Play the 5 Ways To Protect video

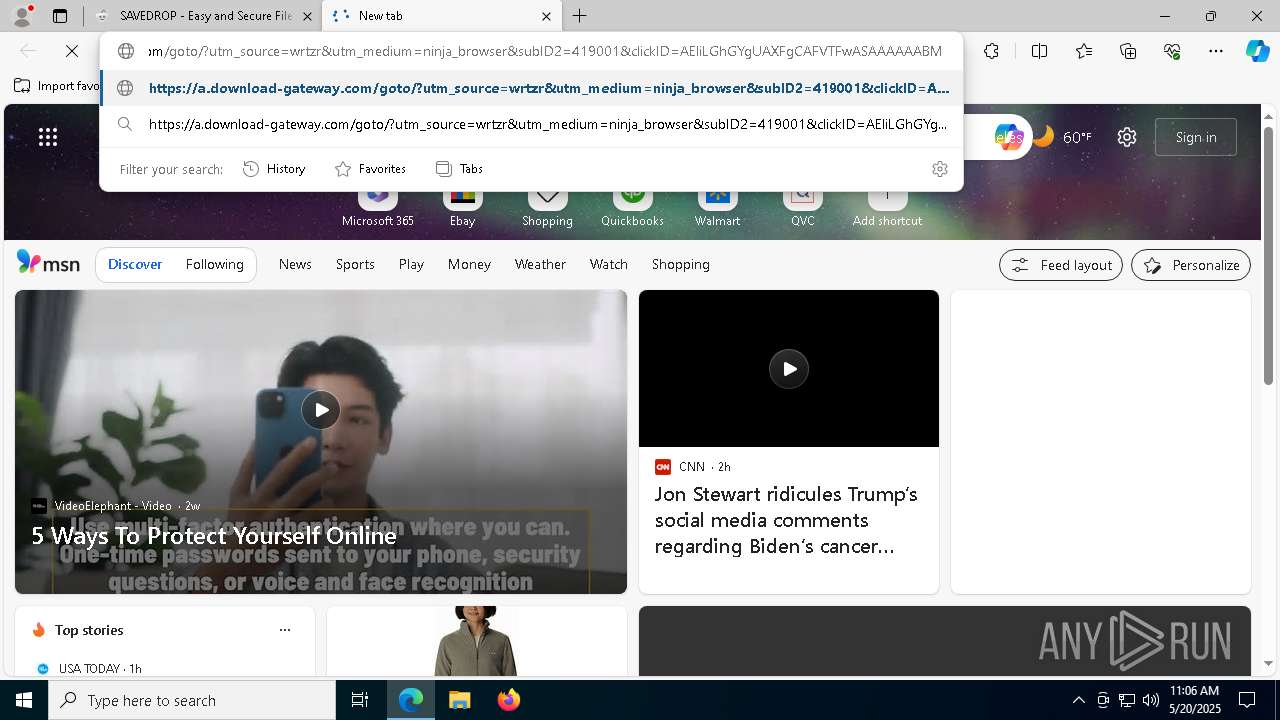tap(321, 410)
